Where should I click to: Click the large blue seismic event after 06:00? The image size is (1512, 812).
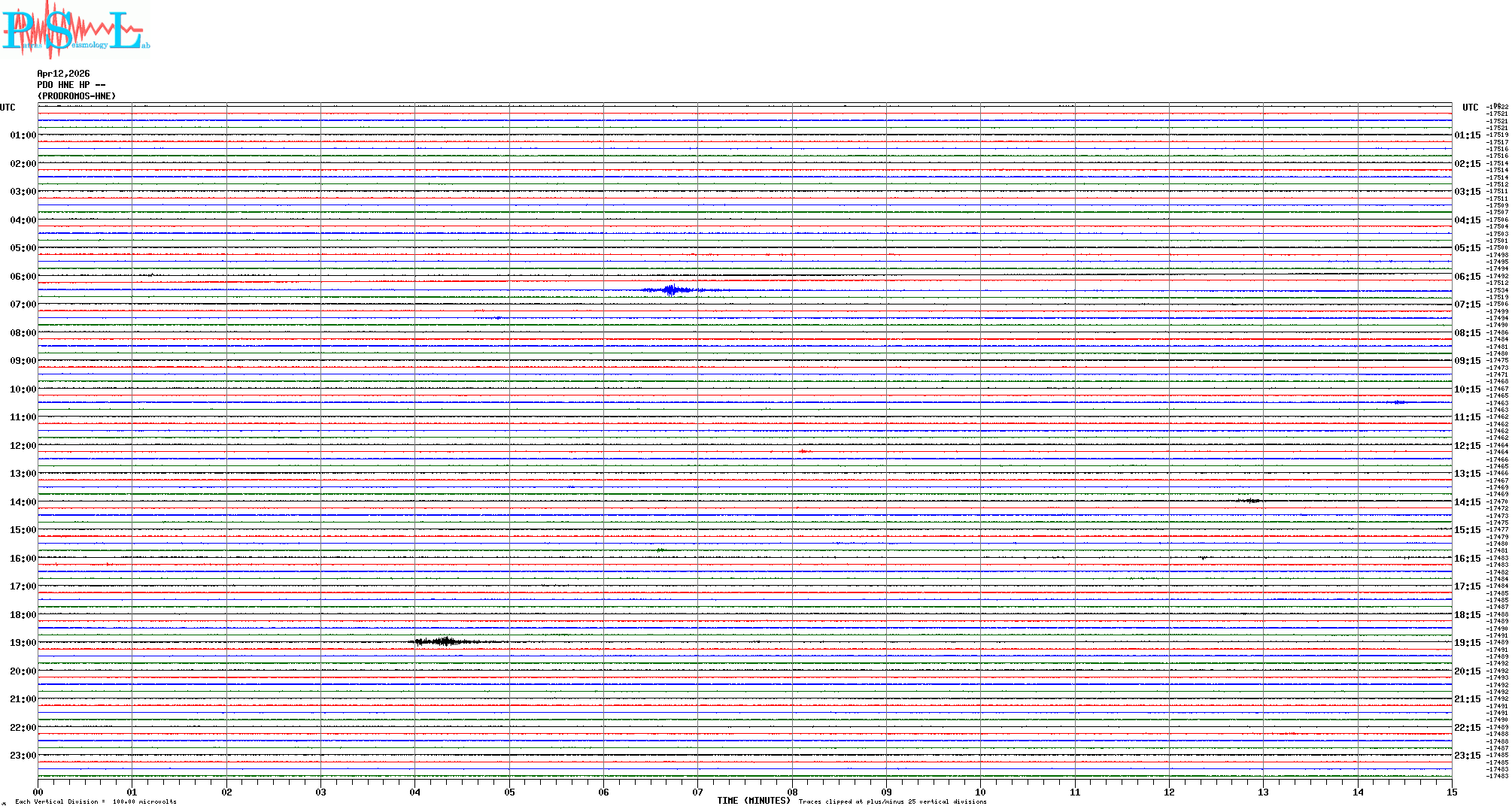[671, 290]
